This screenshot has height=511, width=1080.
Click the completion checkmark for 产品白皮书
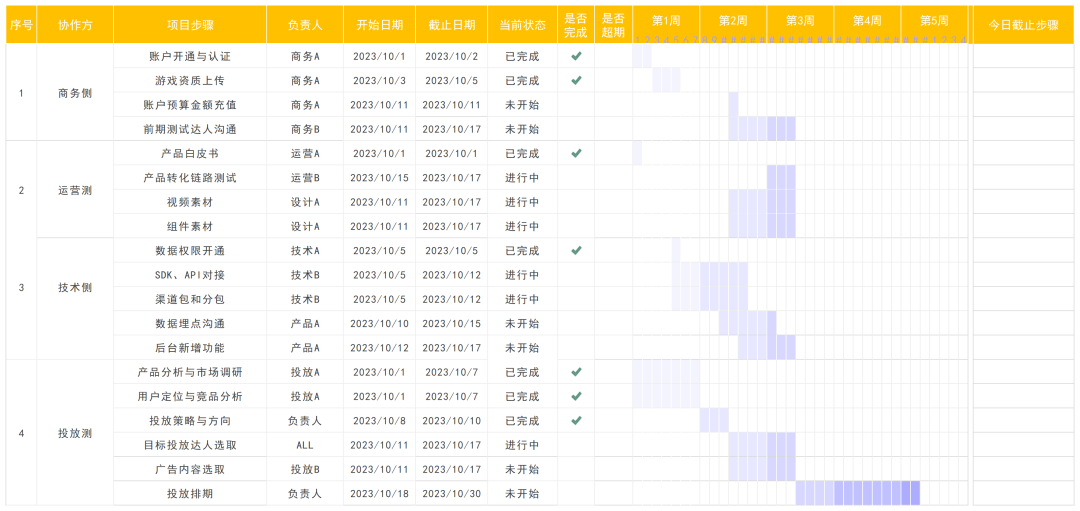click(x=576, y=153)
